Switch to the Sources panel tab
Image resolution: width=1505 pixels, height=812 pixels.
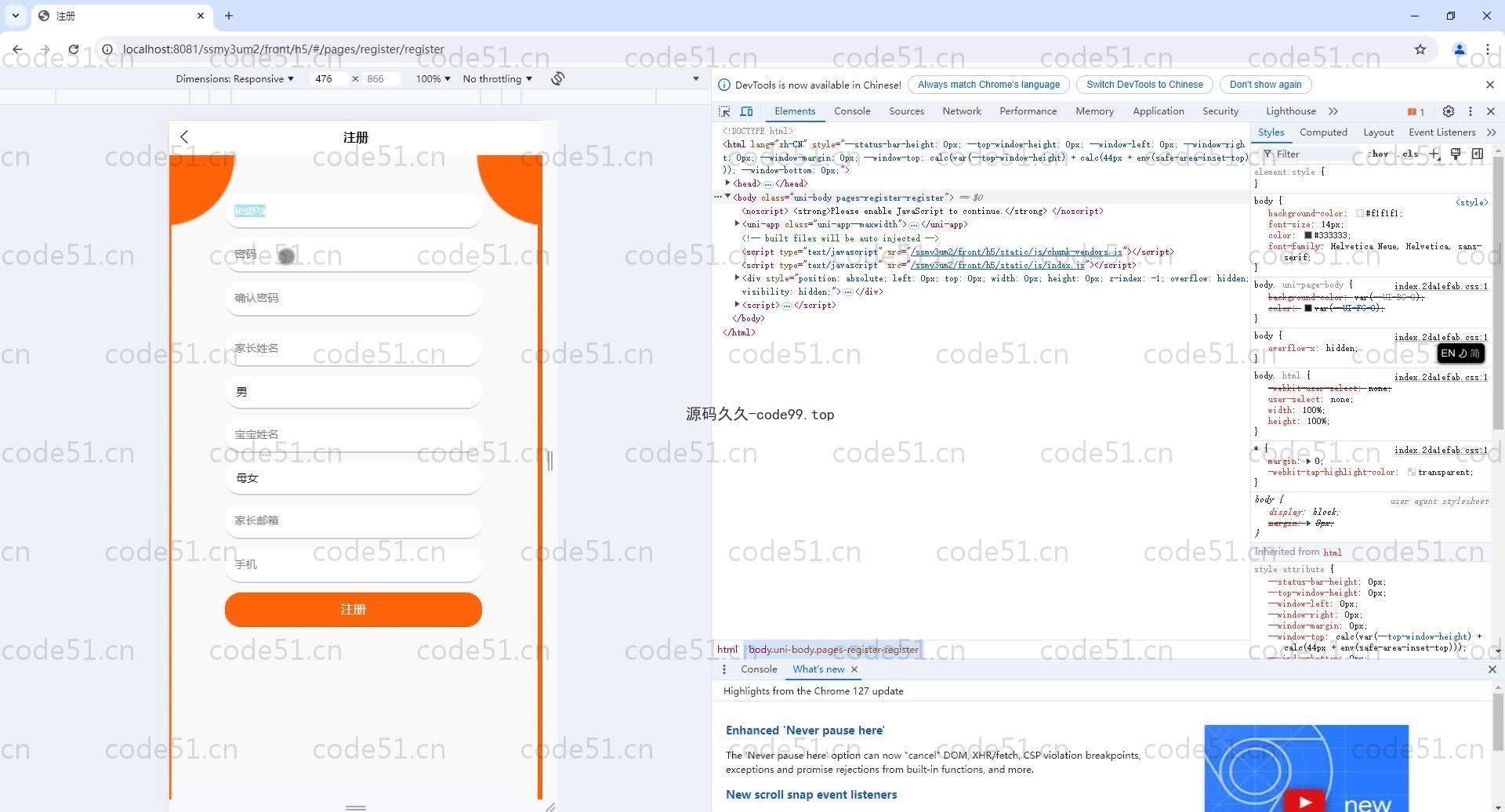point(906,111)
